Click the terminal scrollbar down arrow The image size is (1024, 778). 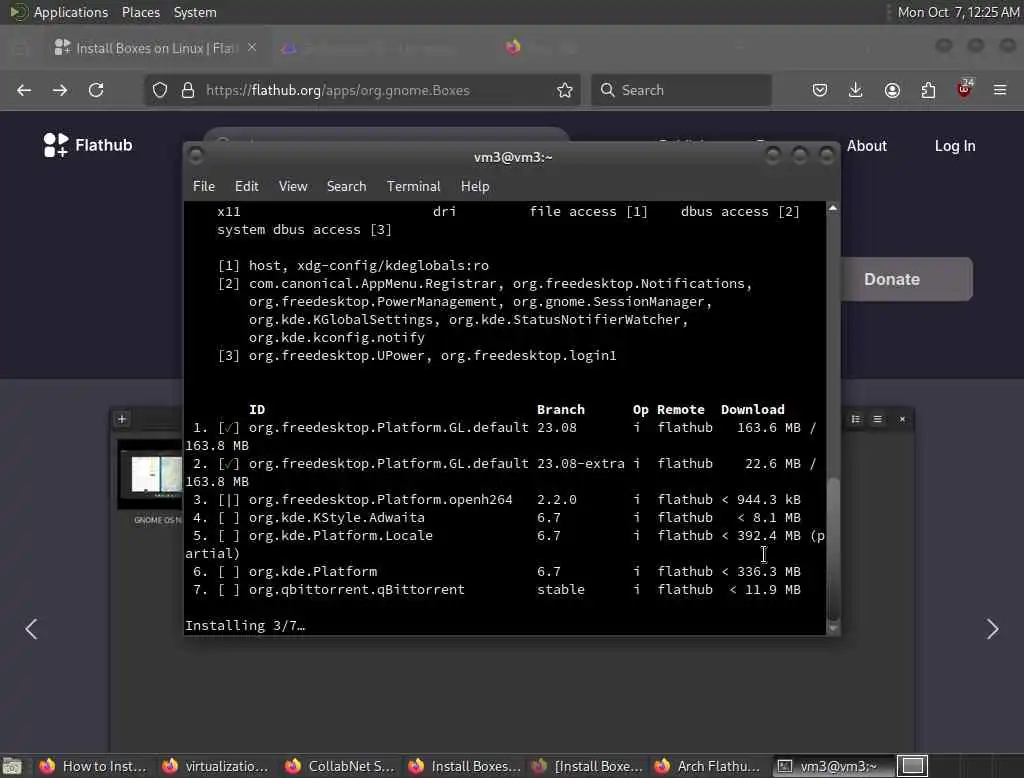point(833,628)
